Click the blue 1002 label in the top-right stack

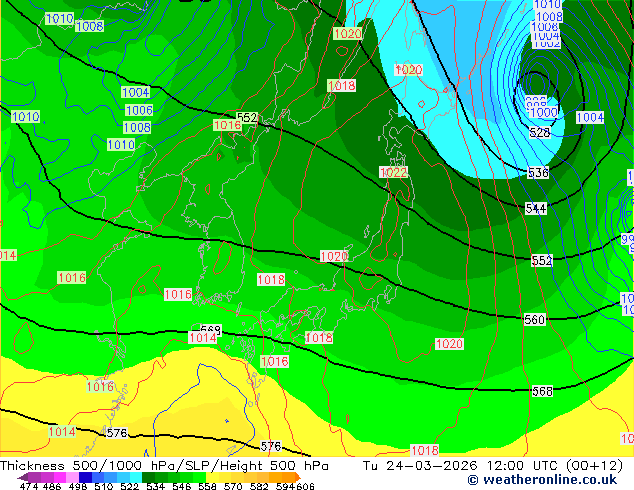point(547,44)
